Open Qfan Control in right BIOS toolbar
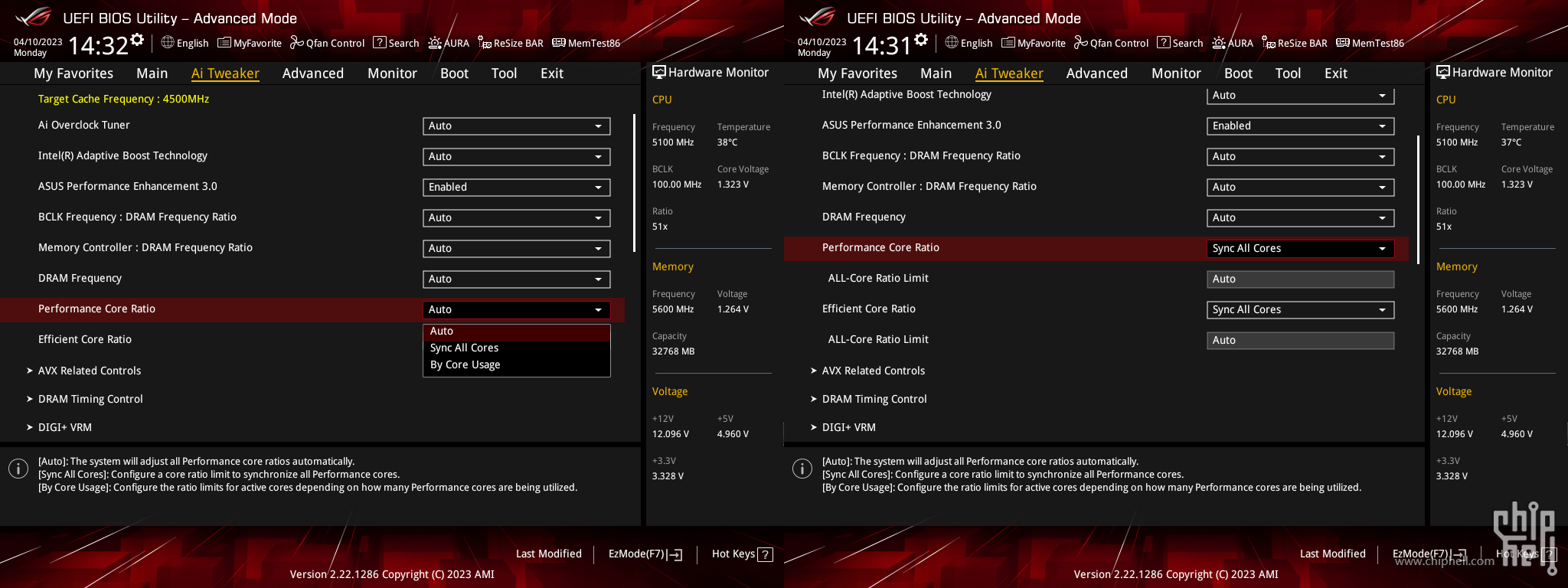 [1111, 43]
